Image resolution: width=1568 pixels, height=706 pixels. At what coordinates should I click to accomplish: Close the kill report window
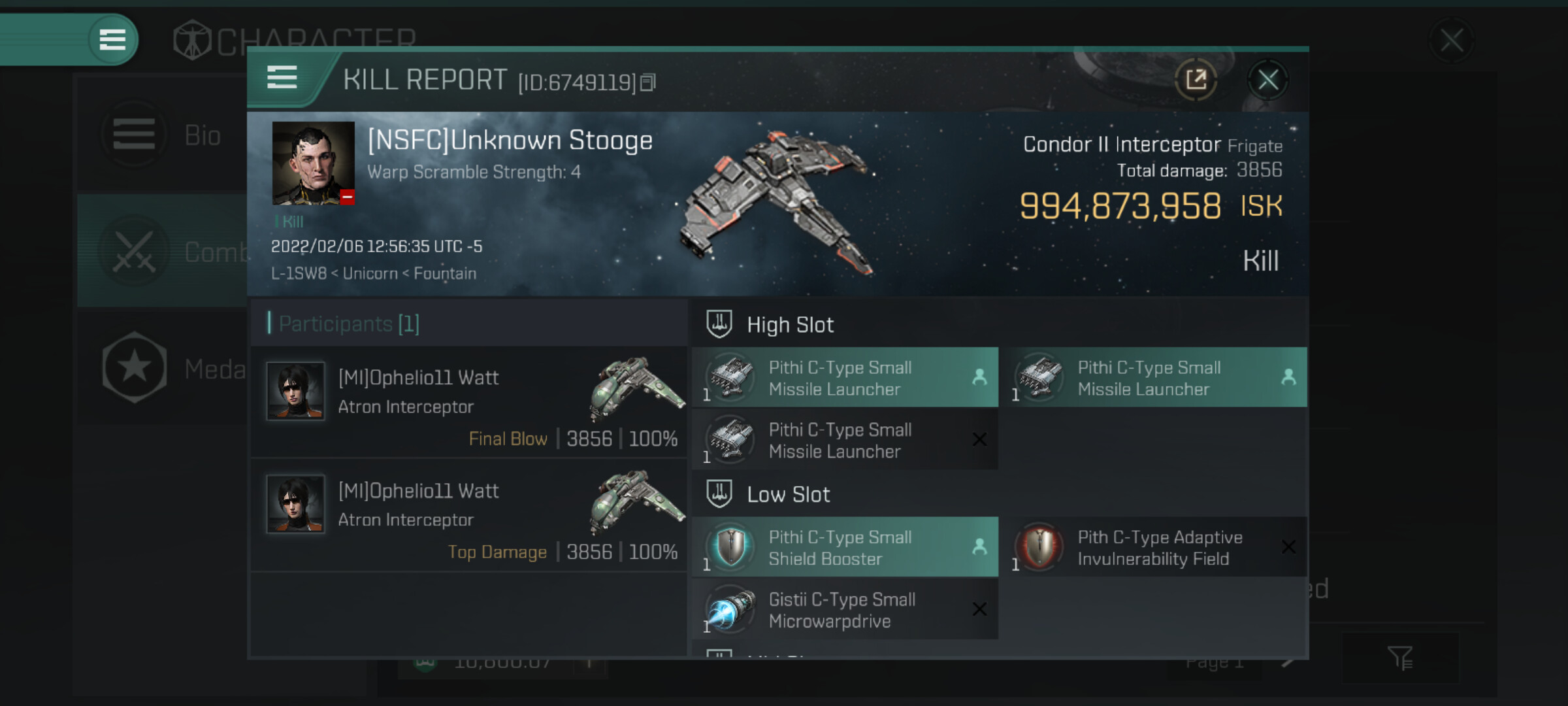click(1267, 80)
